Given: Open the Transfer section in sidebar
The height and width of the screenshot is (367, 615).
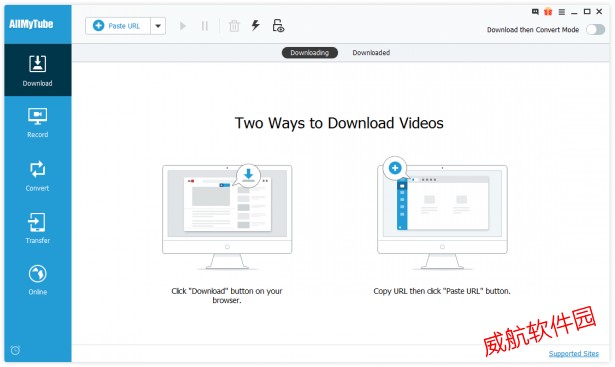Looking at the screenshot, I should (38, 228).
